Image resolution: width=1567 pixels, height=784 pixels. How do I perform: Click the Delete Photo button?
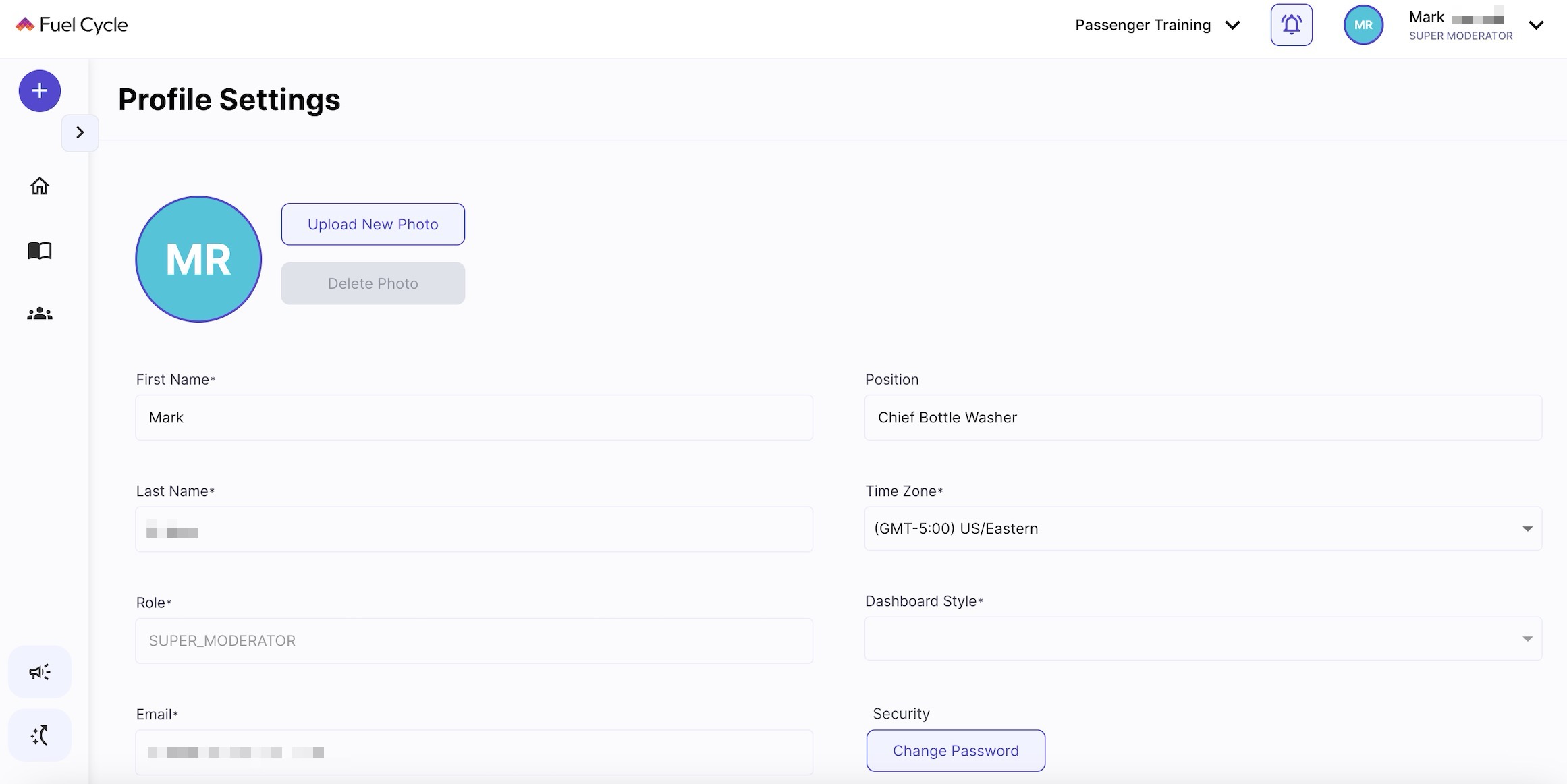point(373,283)
